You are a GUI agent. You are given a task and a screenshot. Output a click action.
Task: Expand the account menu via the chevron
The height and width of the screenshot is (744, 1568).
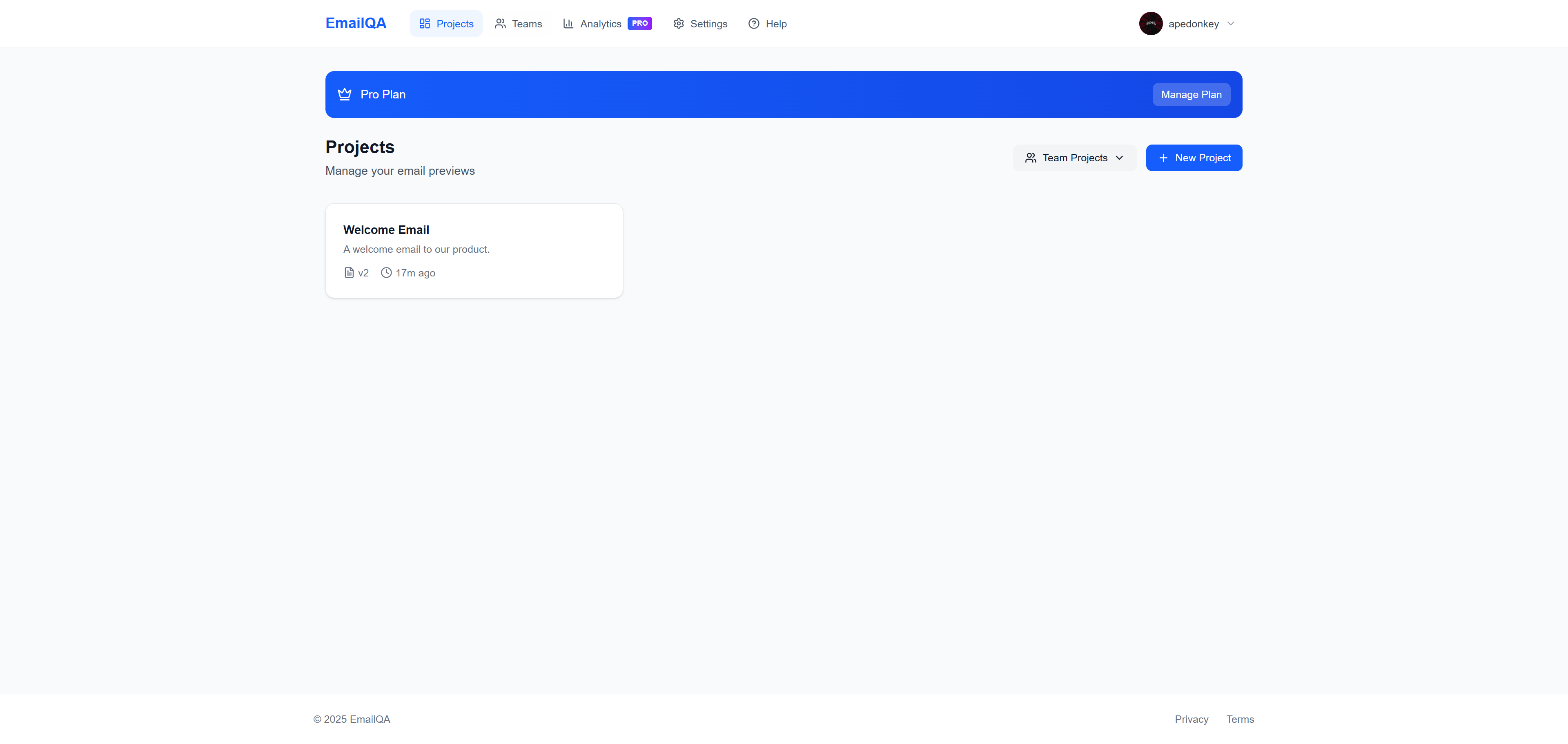tap(1231, 24)
